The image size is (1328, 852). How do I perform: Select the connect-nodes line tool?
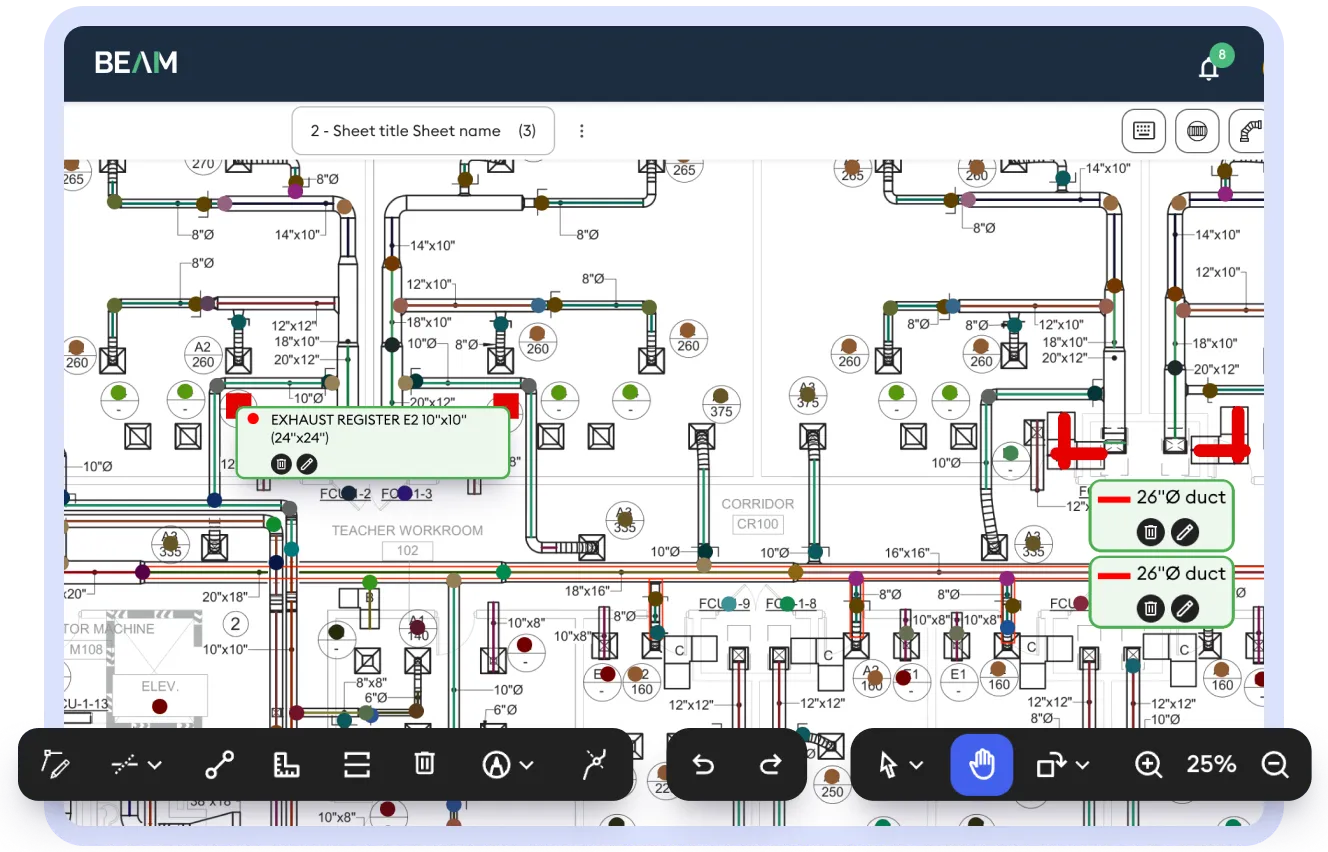click(x=219, y=765)
